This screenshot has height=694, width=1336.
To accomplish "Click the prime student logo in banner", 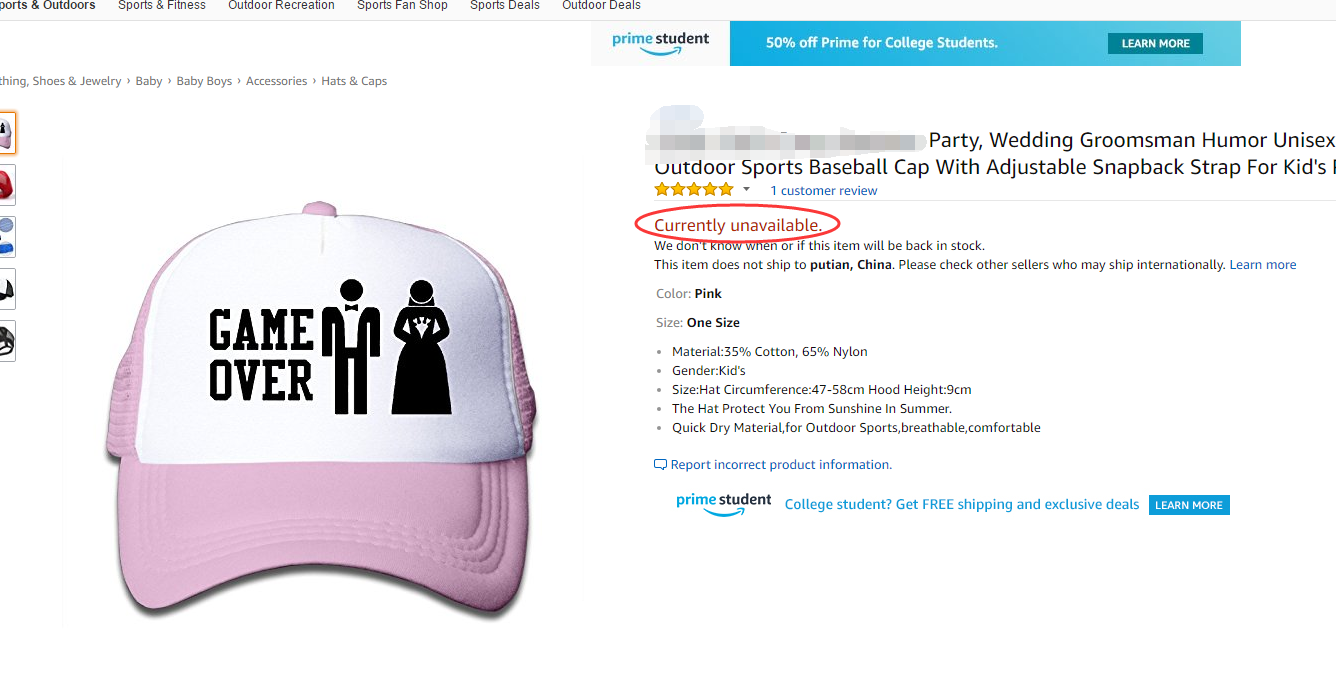I will pos(661,44).
